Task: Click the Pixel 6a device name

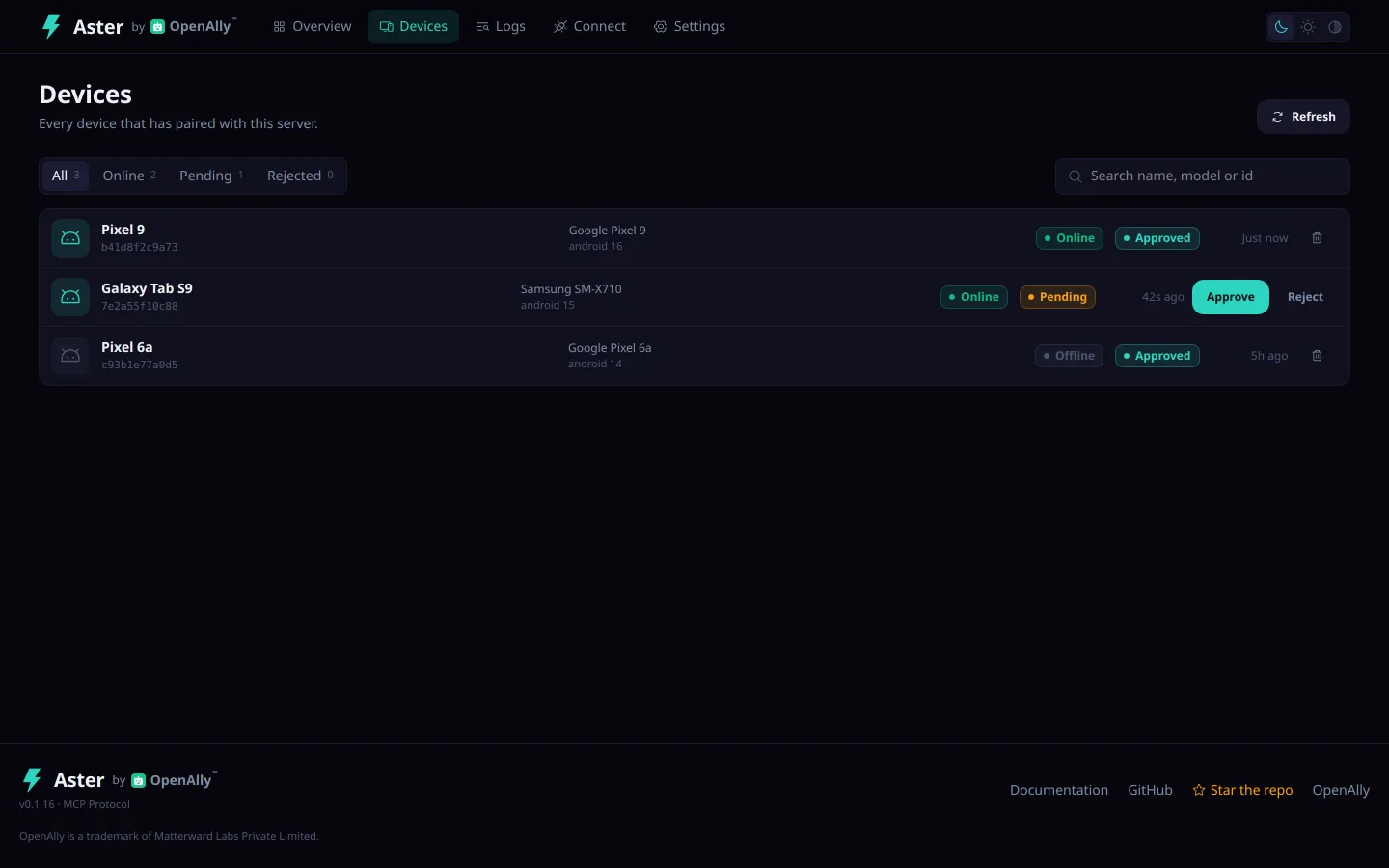Action: pos(127,347)
